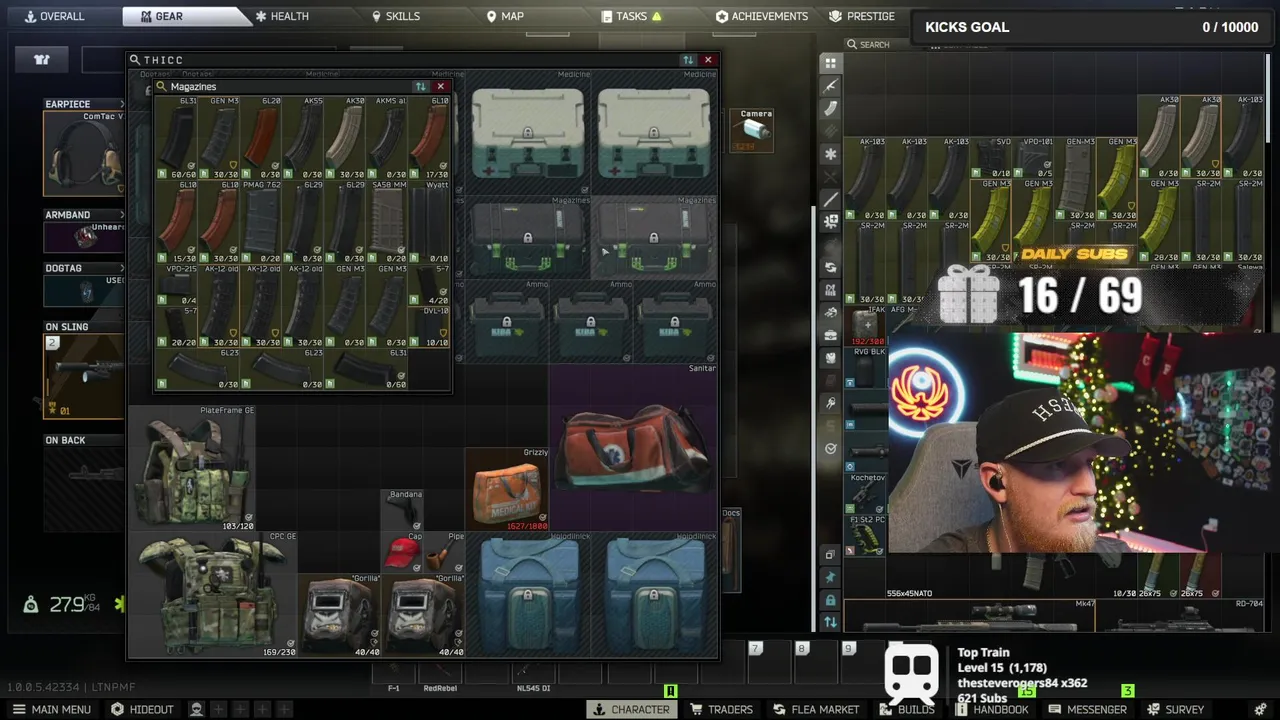Click the stash Search field

(875, 45)
